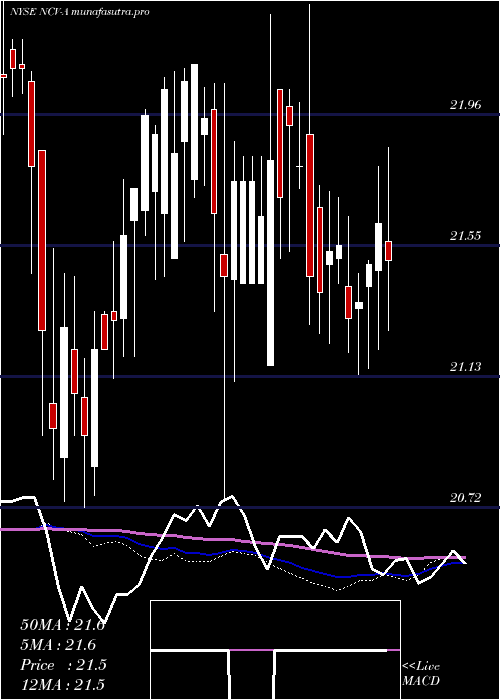Image resolution: width=500 pixels, height=700 pixels.
Task: Click the <<Live MACD label
Action: click(421, 673)
